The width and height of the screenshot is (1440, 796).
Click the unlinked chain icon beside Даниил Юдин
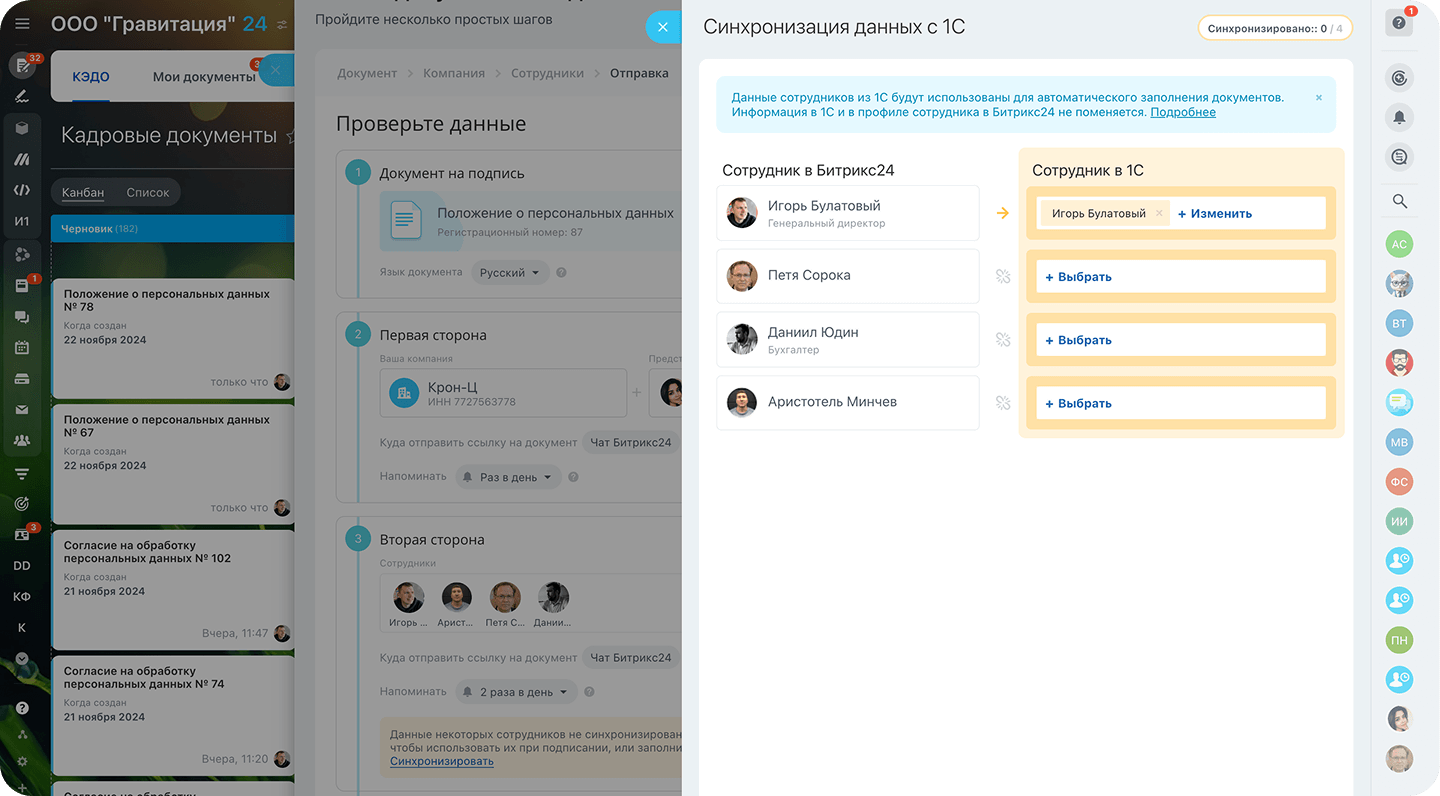tap(1003, 340)
